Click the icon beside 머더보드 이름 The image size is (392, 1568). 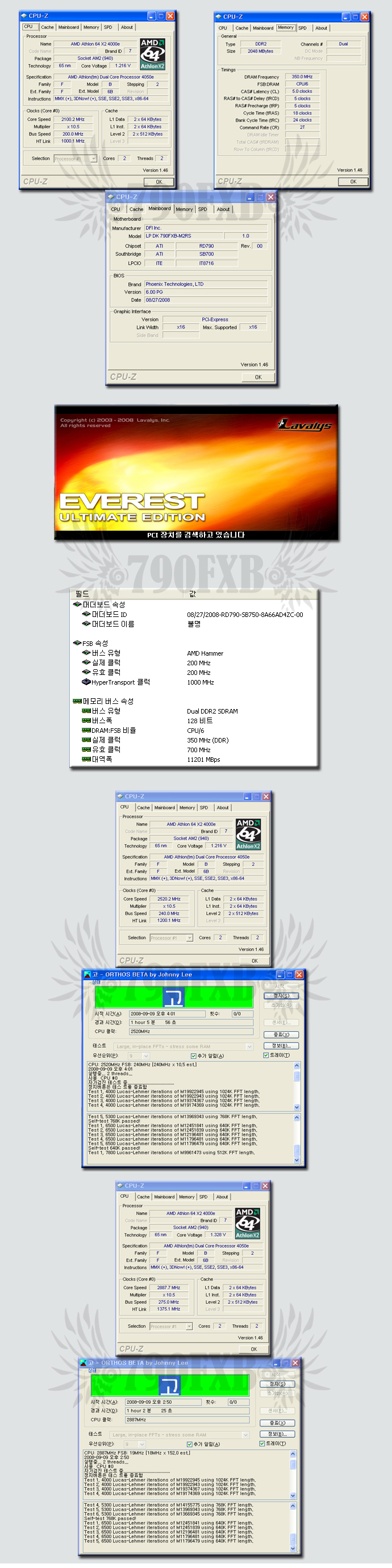point(86,624)
